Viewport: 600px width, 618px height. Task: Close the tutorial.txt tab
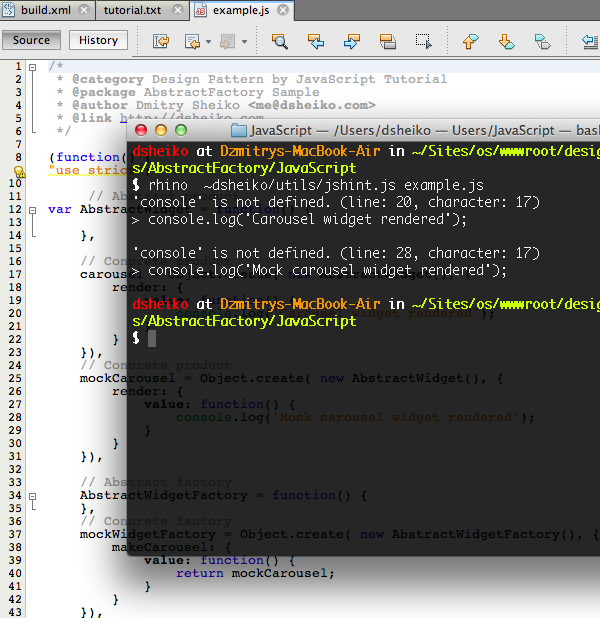(x=178, y=10)
